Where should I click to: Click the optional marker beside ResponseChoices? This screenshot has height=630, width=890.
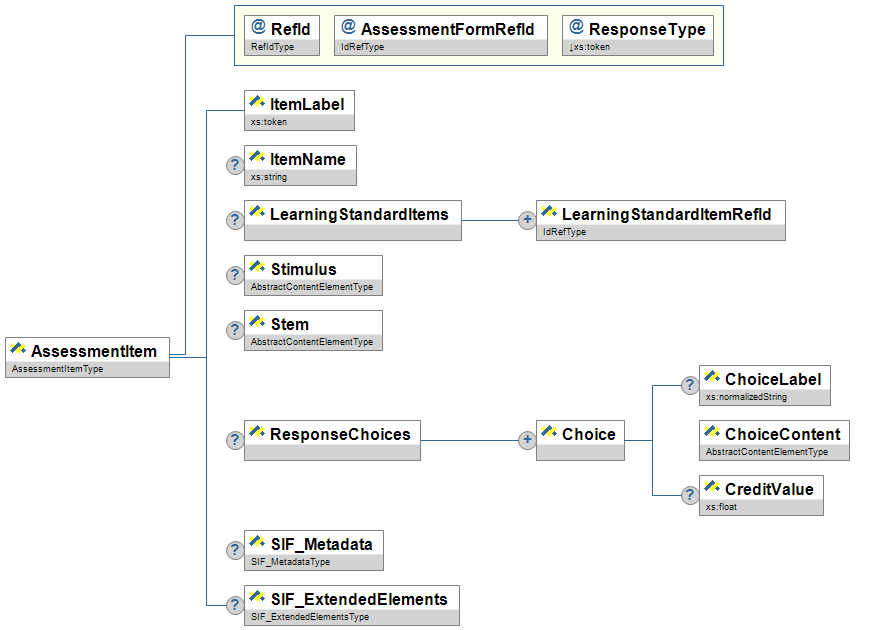[234, 440]
